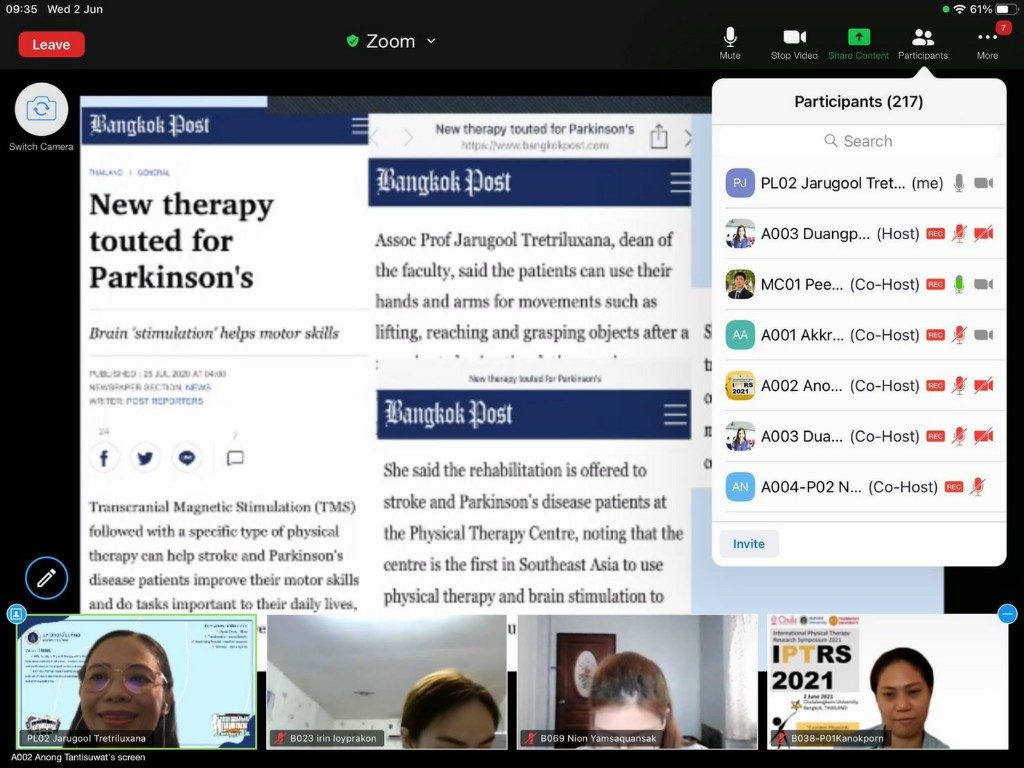Tap the muted mic icon for A004-P02 N...

pyautogui.click(x=977, y=487)
